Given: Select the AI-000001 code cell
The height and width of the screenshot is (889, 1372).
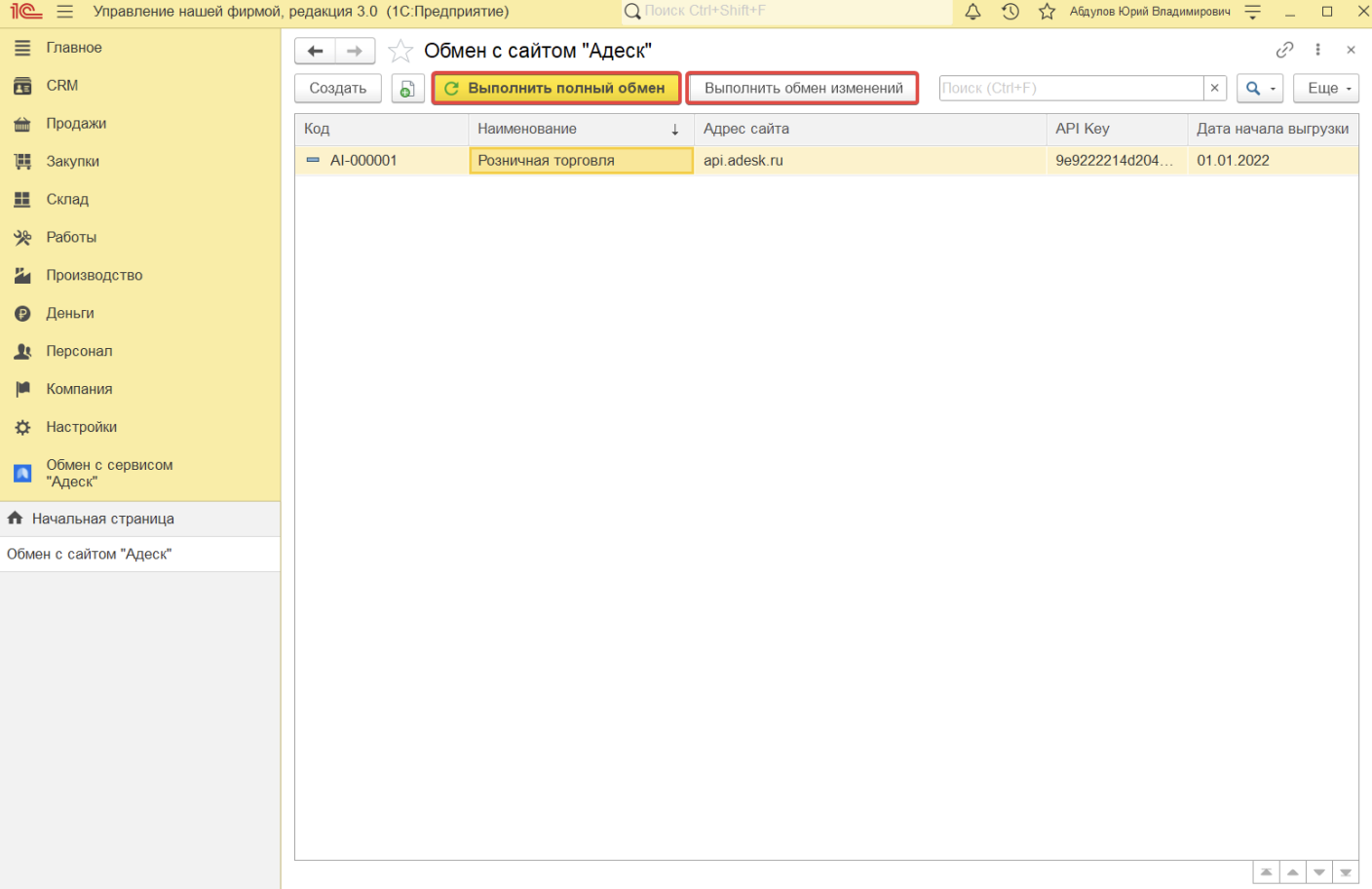Looking at the screenshot, I should click(382, 161).
